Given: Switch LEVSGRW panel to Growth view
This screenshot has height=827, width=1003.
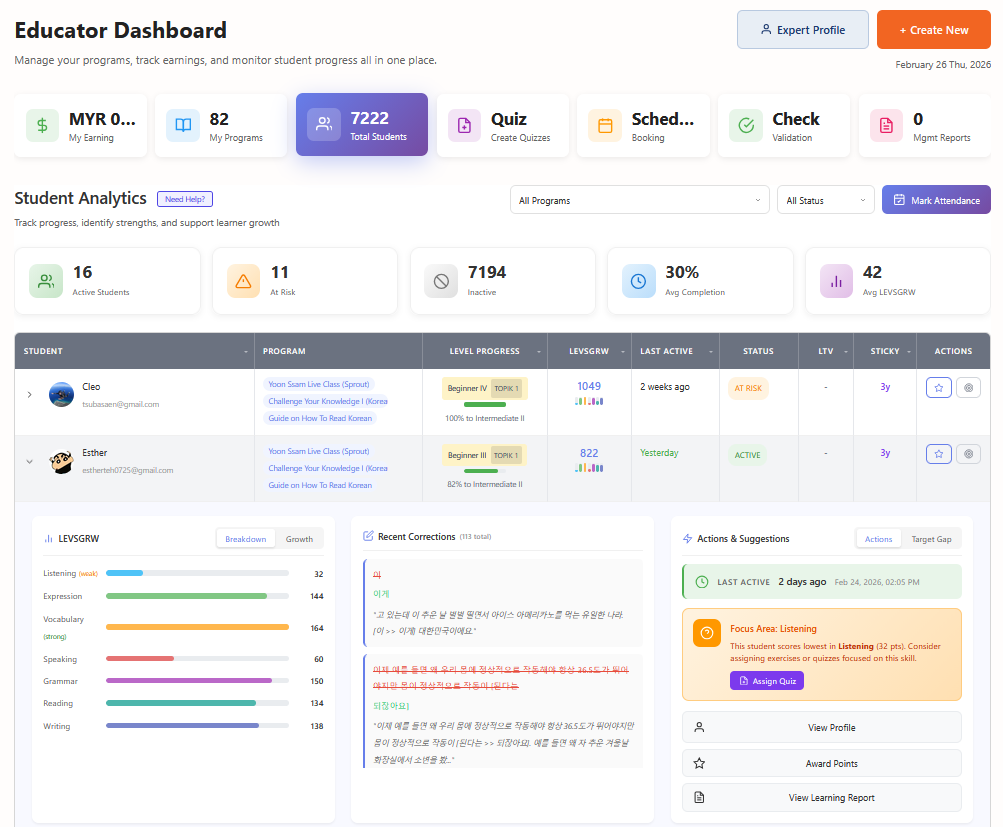Looking at the screenshot, I should pos(299,539).
